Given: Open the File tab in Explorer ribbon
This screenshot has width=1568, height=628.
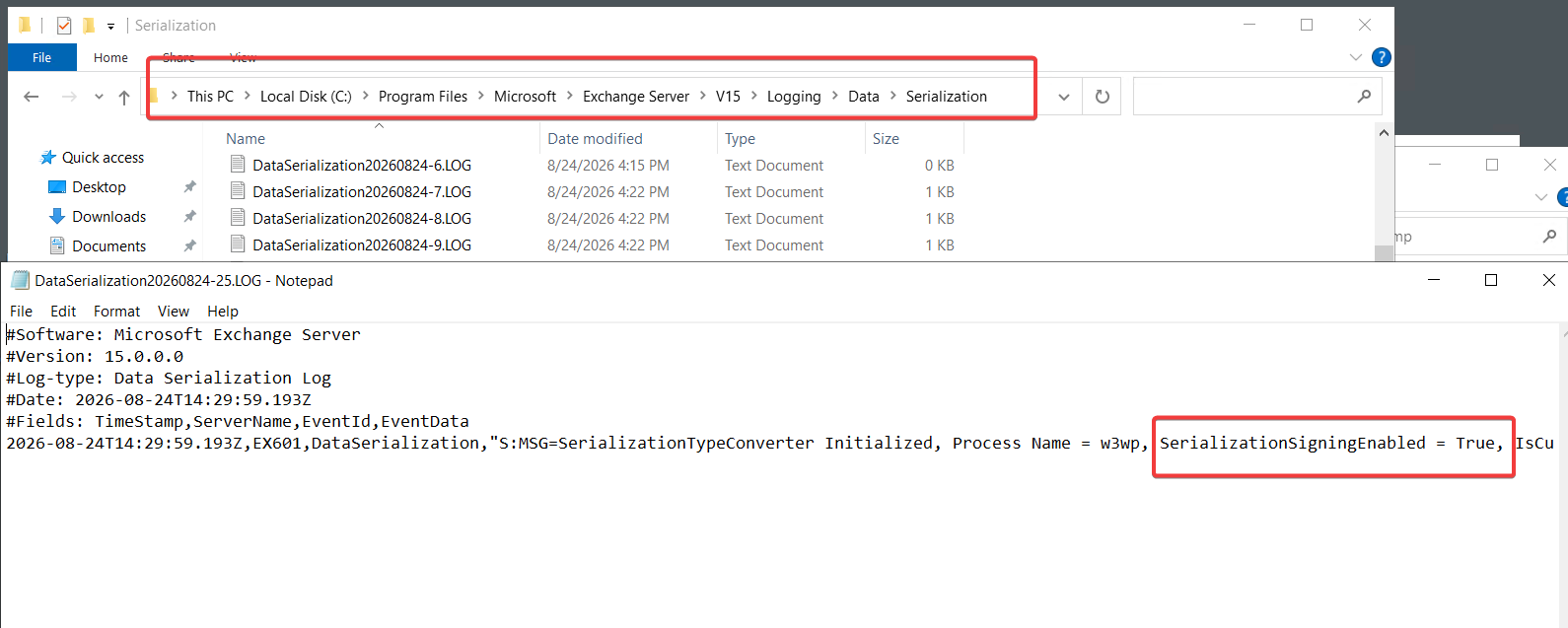Looking at the screenshot, I should 41,57.
